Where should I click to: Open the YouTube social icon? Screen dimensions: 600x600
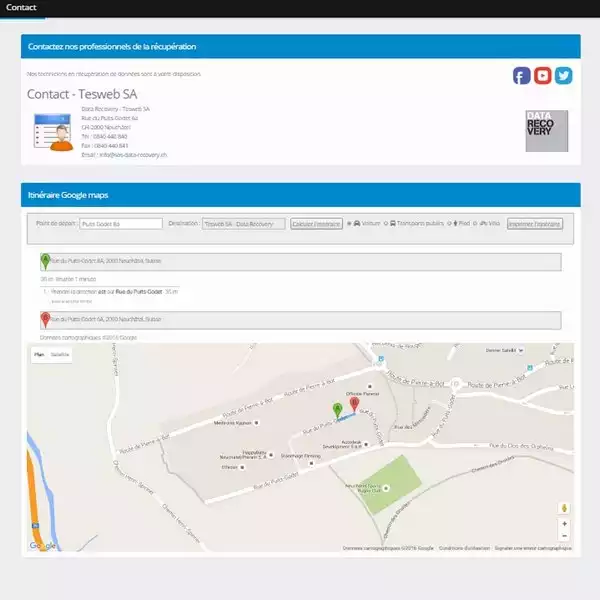[543, 75]
